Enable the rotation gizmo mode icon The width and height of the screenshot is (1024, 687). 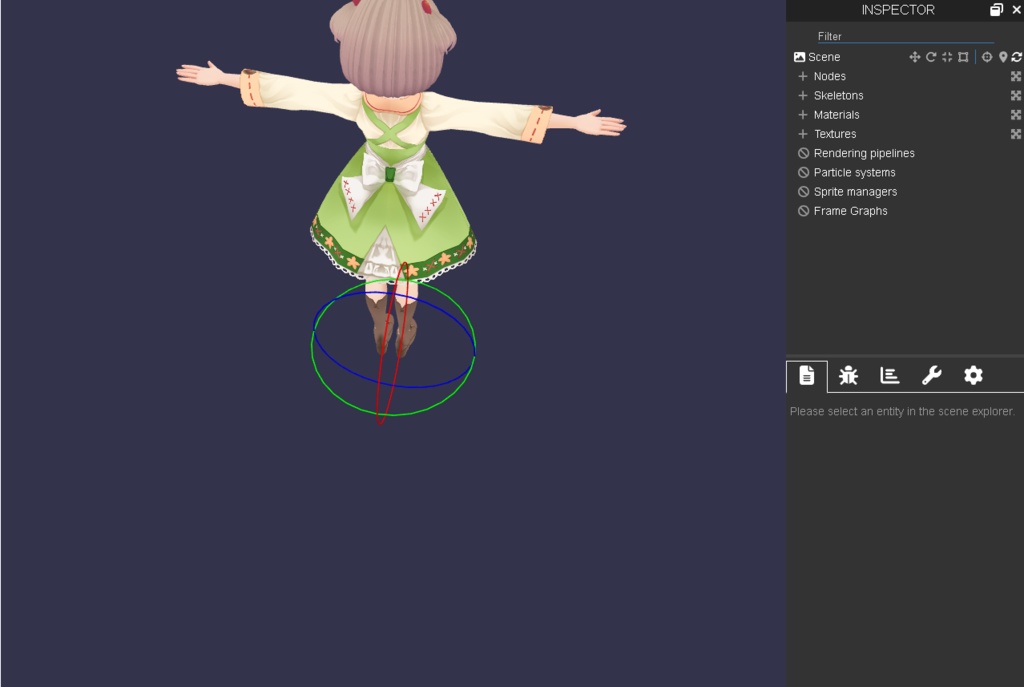pyautogui.click(x=931, y=57)
